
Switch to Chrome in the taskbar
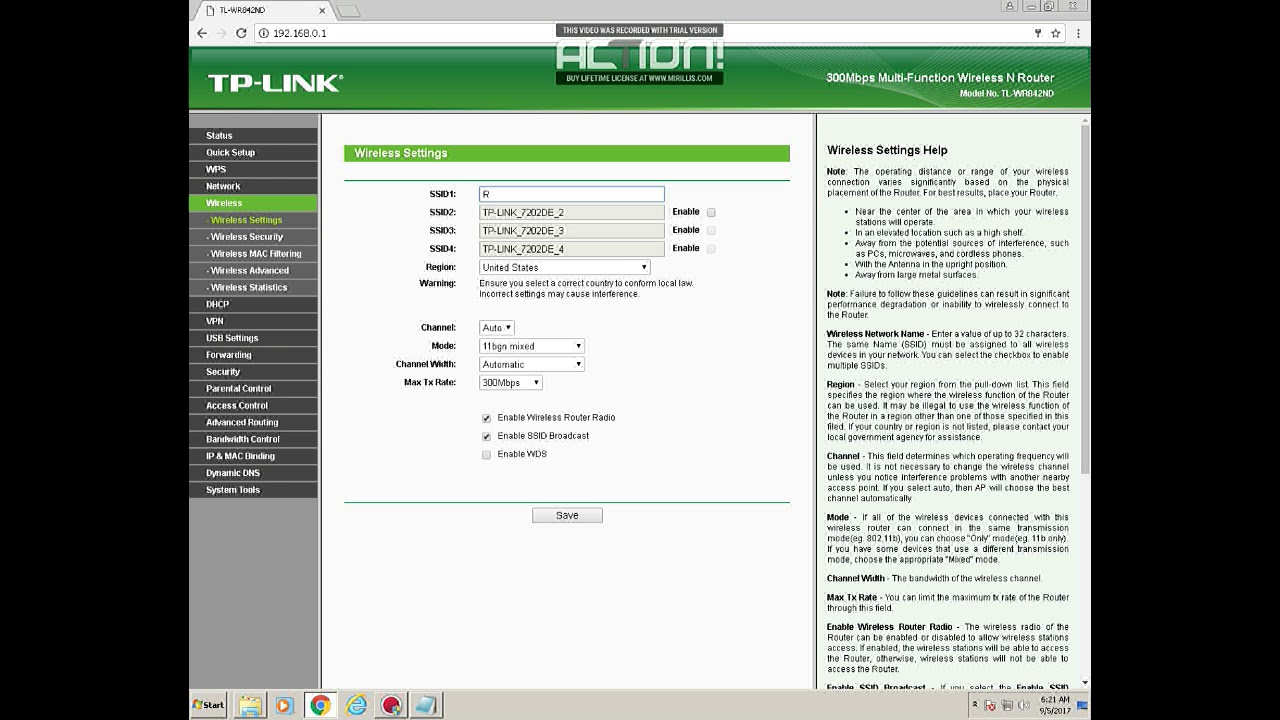pyautogui.click(x=320, y=706)
